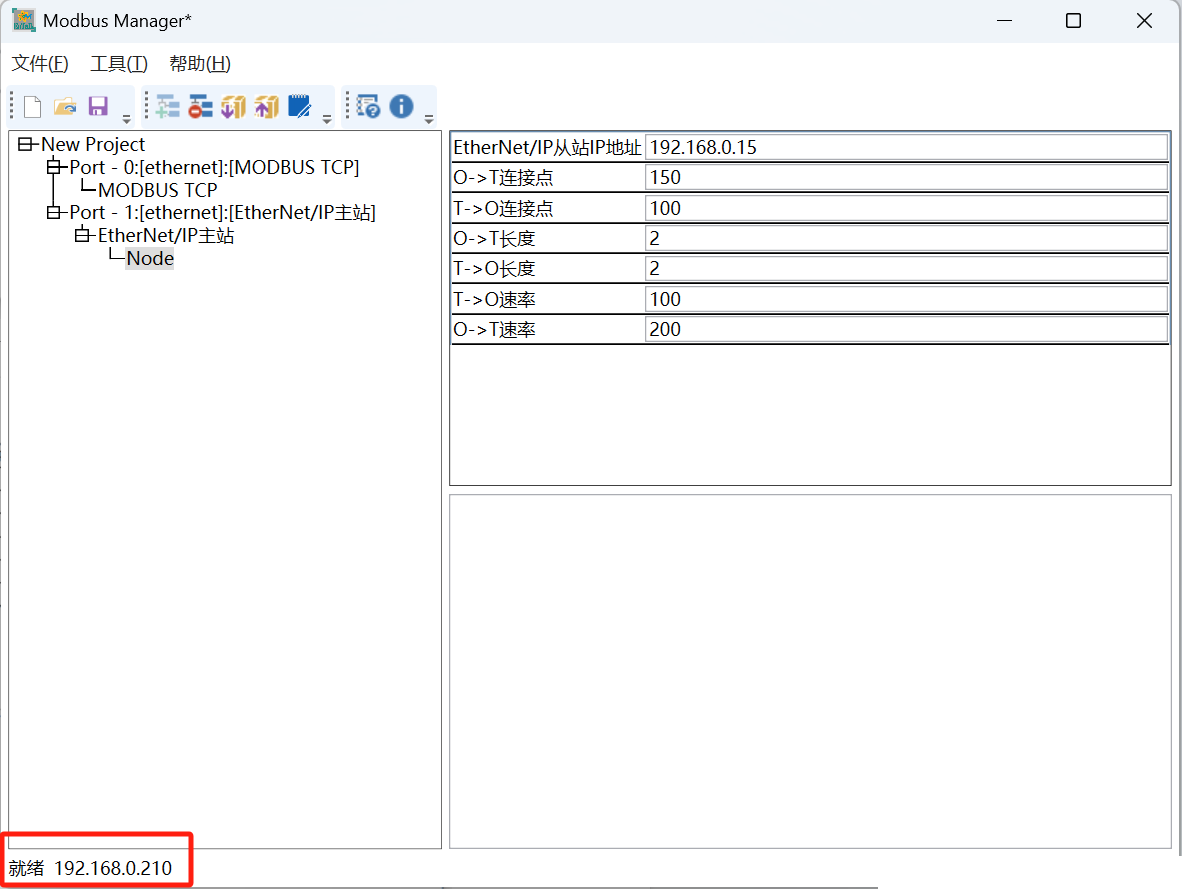The width and height of the screenshot is (1182, 889).
Task: Open node toolbar overflow options arrow
Action: (326, 118)
